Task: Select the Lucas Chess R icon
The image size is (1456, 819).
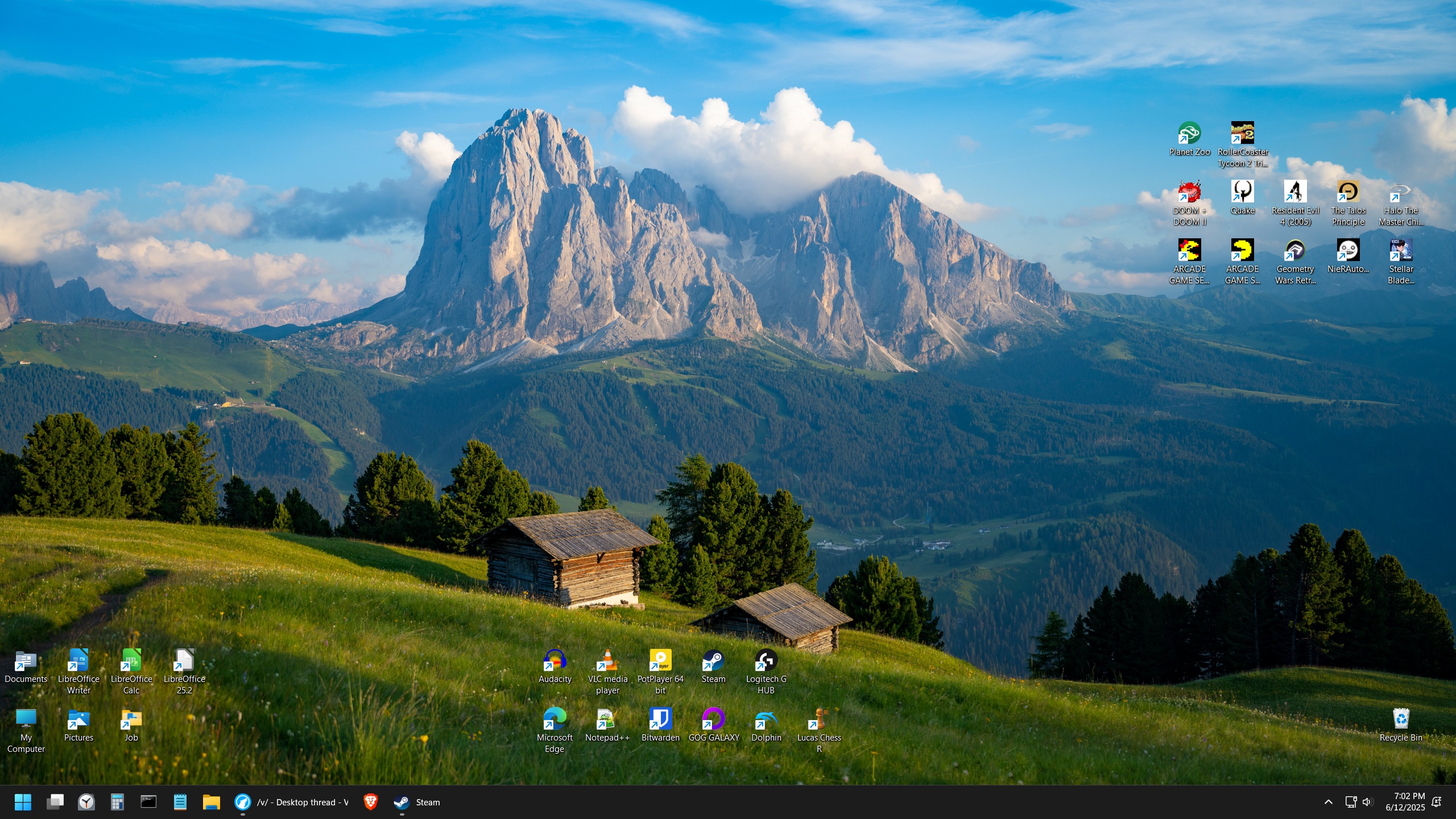Action: [x=819, y=730]
